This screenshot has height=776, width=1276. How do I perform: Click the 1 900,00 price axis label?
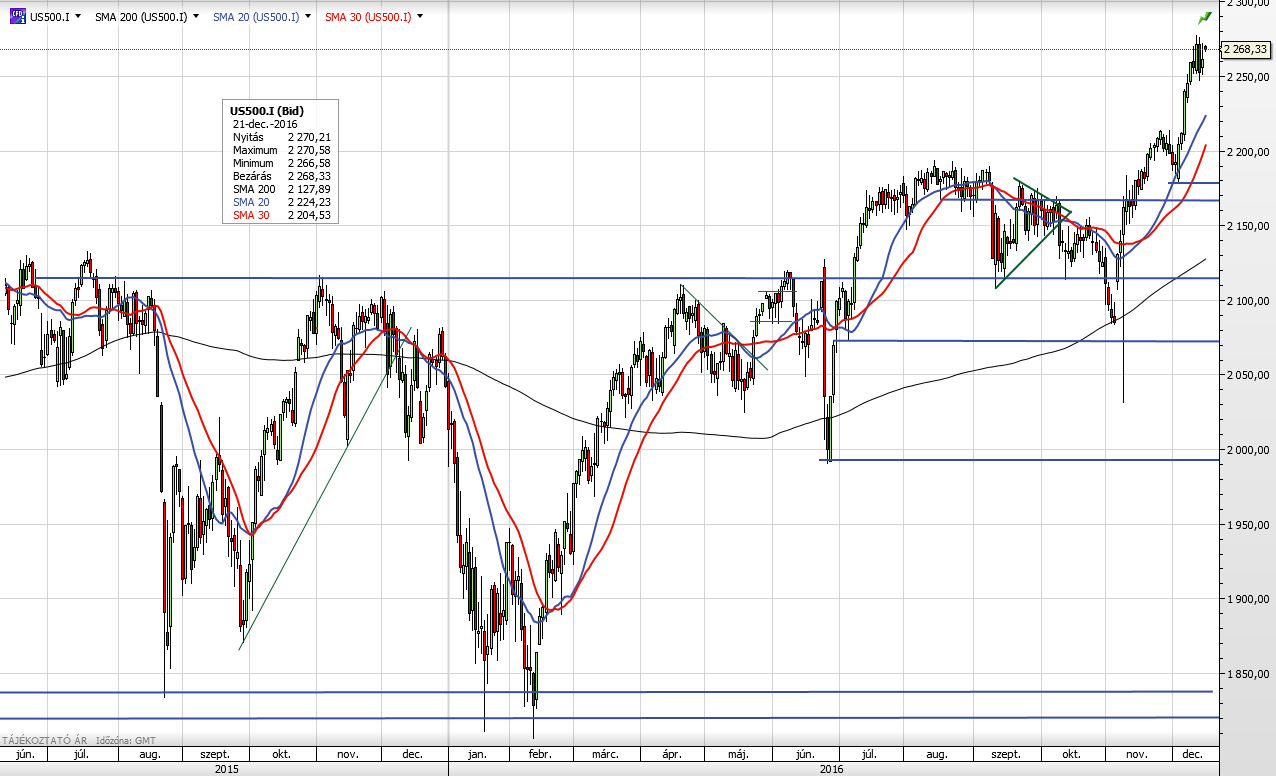tap(1248, 599)
